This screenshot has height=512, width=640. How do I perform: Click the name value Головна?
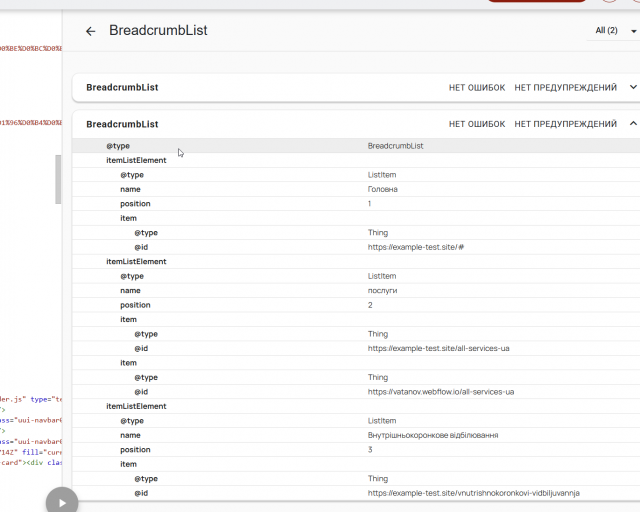382,189
